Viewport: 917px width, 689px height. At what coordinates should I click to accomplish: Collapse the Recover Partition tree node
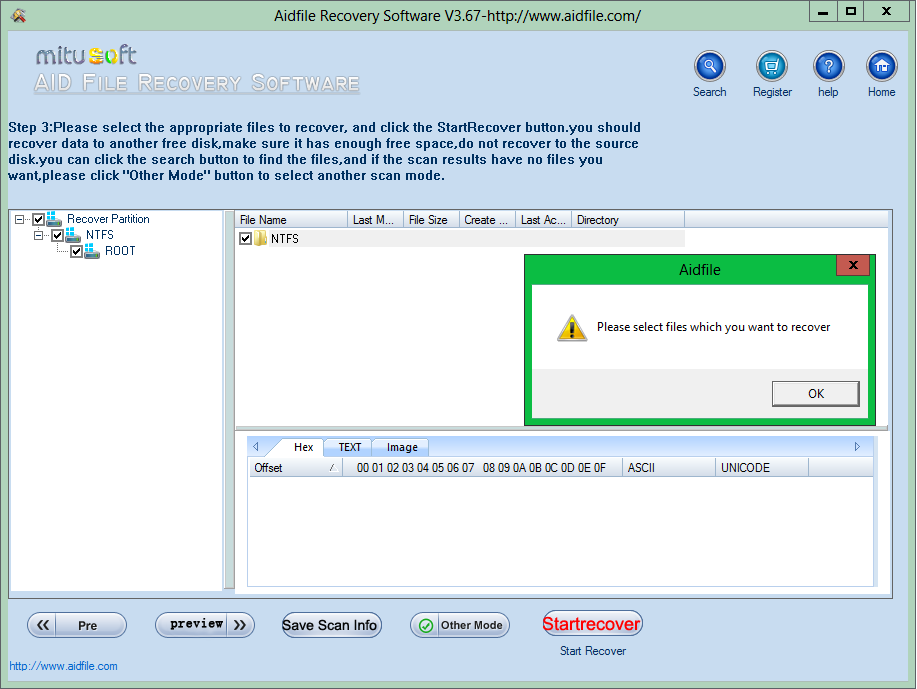click(19, 219)
